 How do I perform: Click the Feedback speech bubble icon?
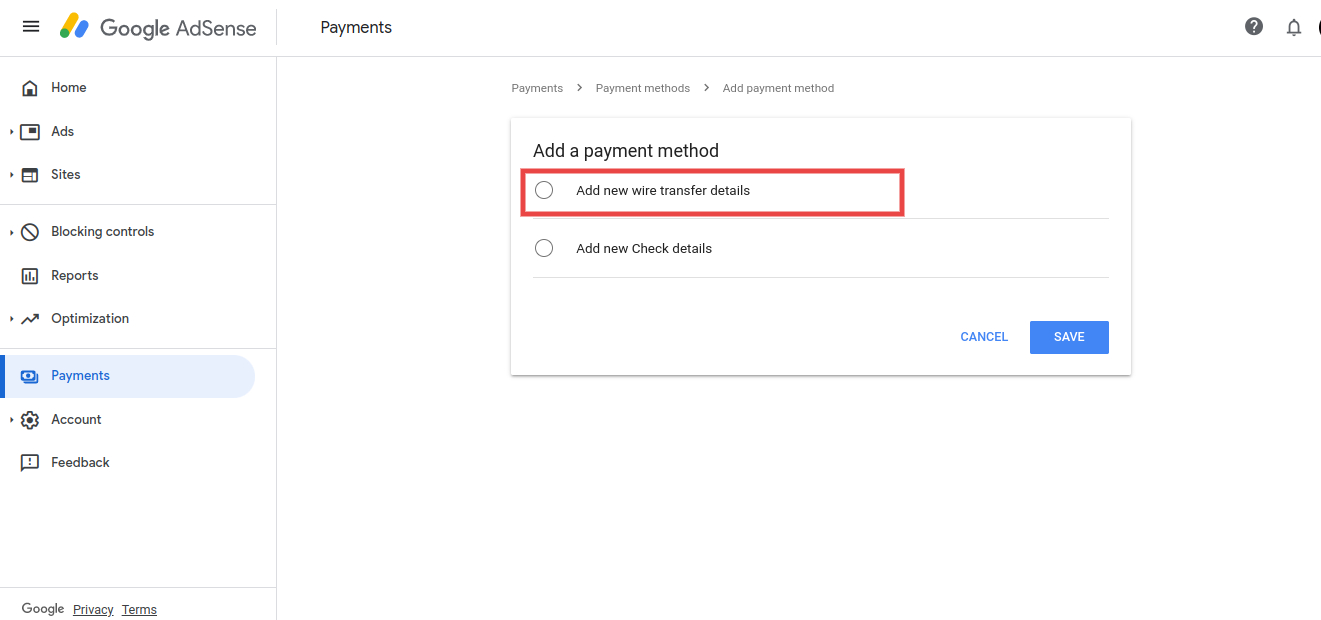pos(30,463)
